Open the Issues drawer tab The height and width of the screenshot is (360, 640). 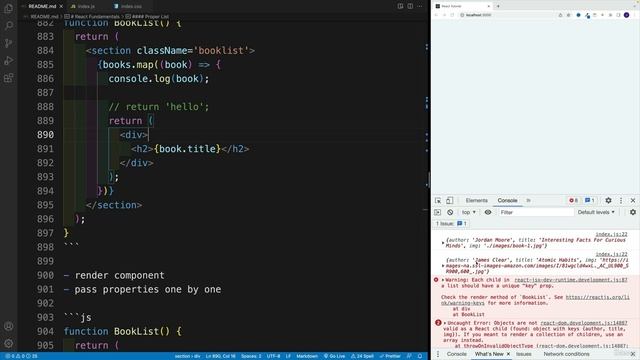click(x=524, y=354)
